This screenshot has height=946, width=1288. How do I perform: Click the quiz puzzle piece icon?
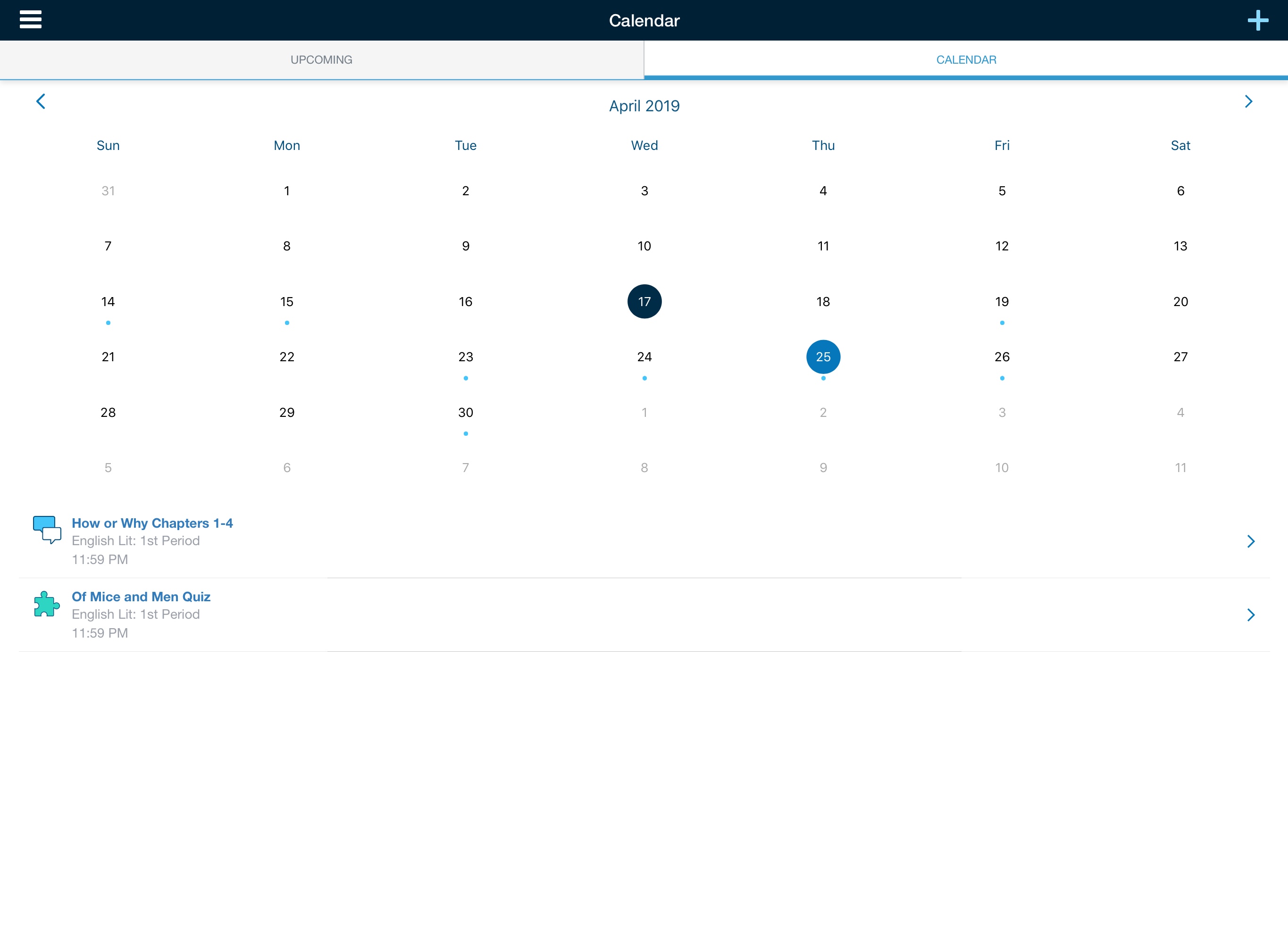46,605
